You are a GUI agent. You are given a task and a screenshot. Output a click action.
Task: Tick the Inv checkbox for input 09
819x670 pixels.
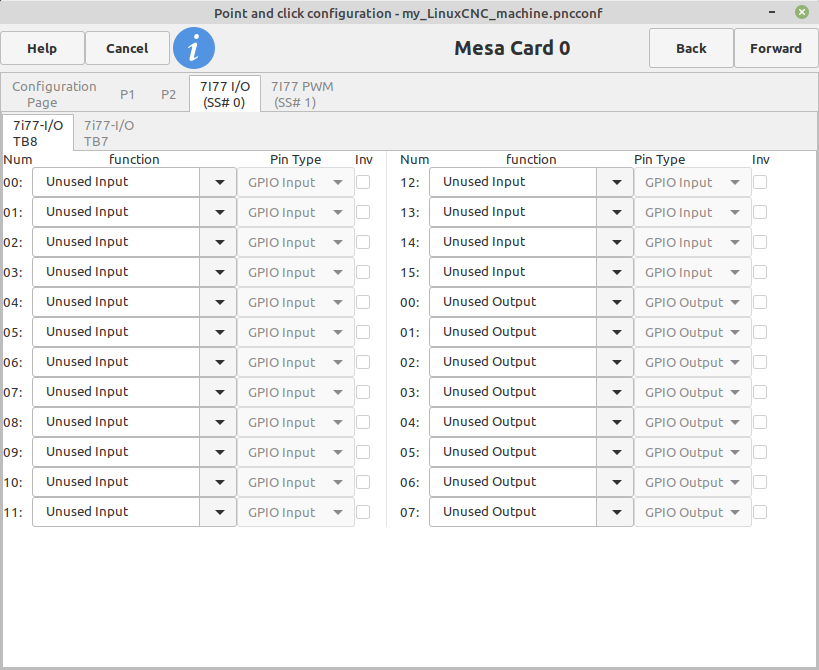(x=363, y=452)
